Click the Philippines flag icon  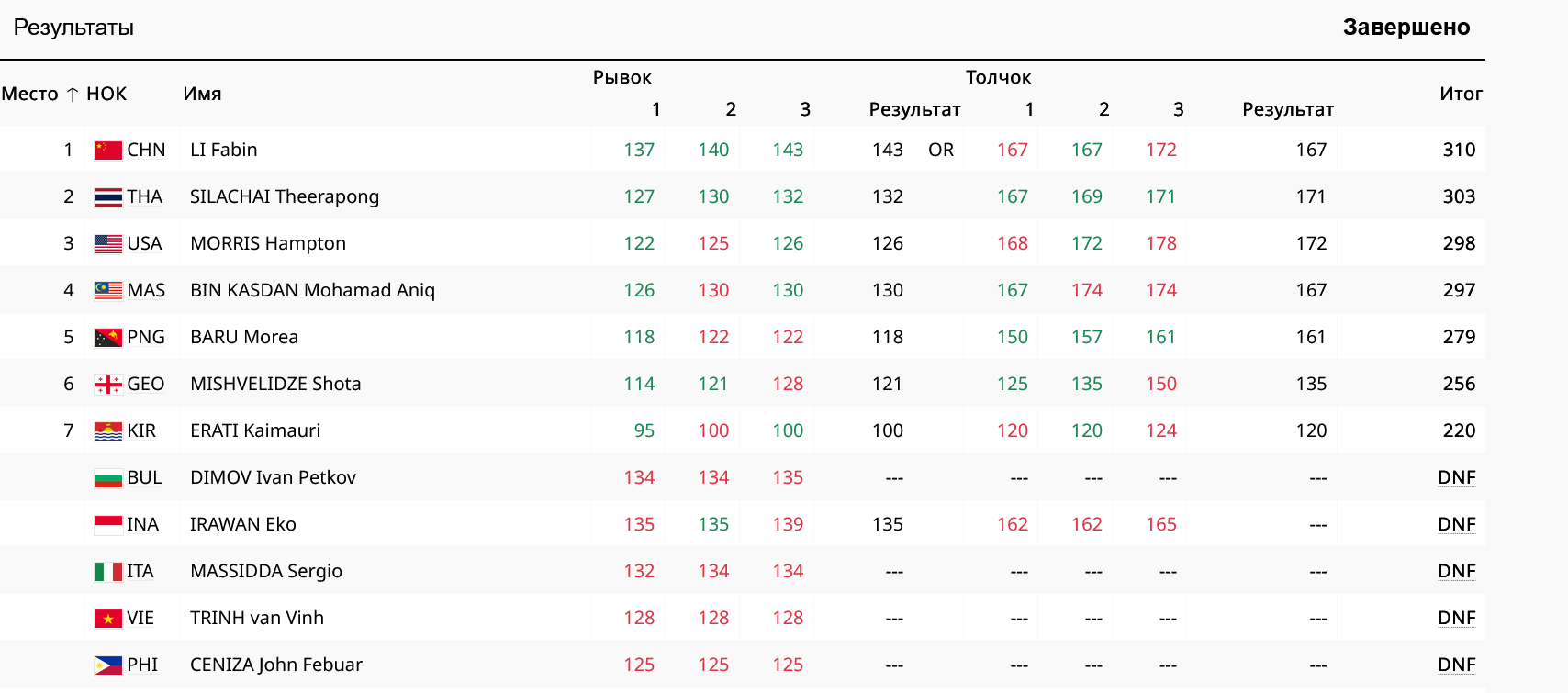tap(107, 665)
